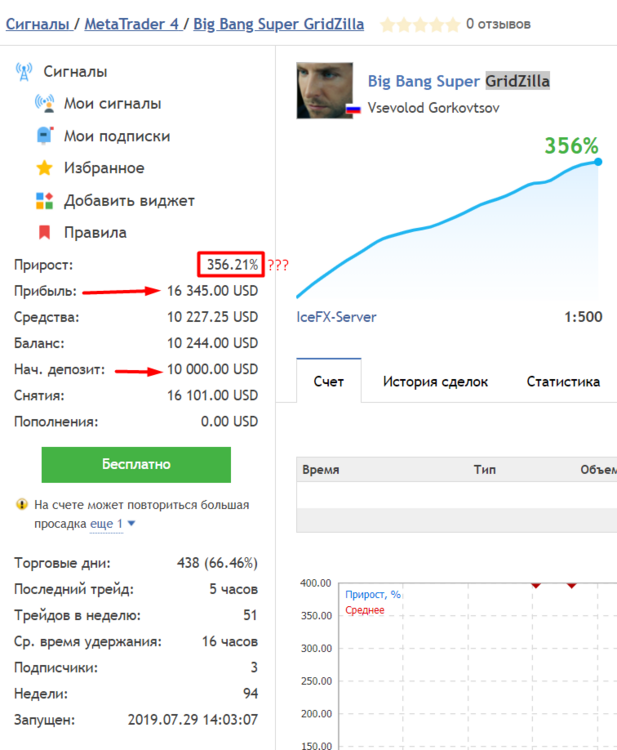617x750 pixels.
Task: Click the Russian flag icon by avatar
Action: coord(353,110)
